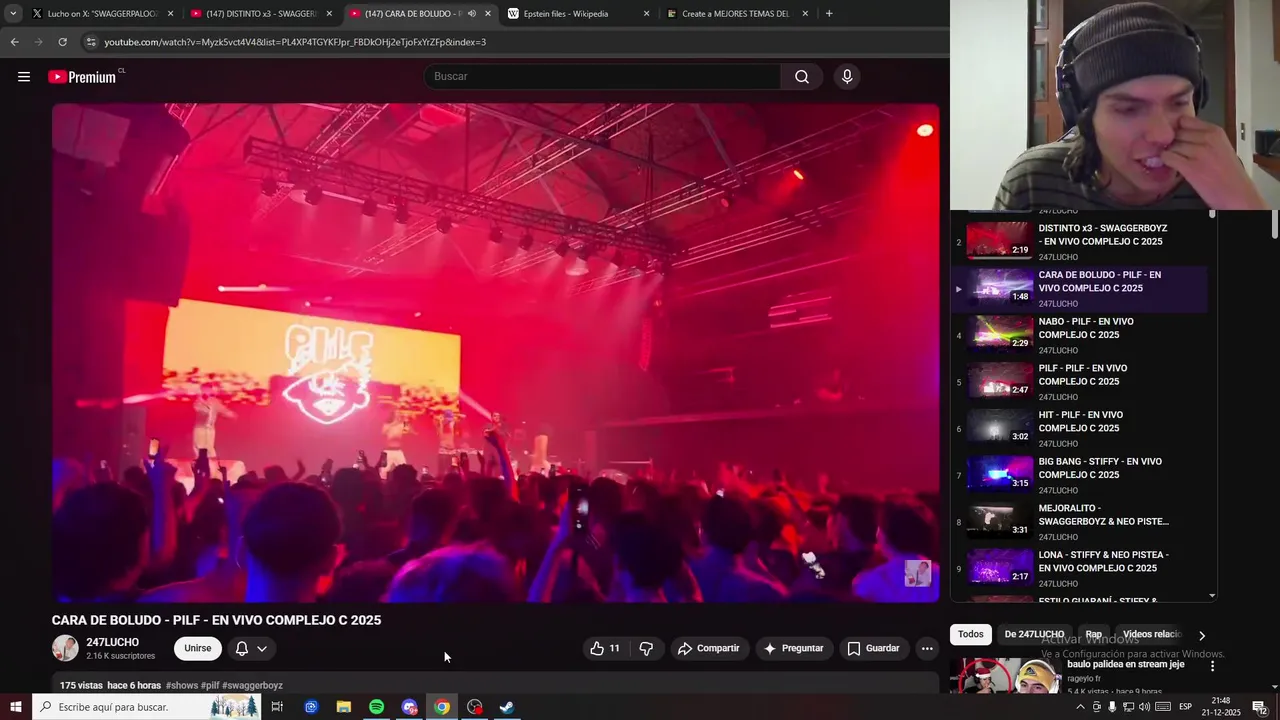The image size is (1280, 720).
Task: Play MEJORALITO - SWAGGERBOYZ playlist video
Action: click(1080, 522)
